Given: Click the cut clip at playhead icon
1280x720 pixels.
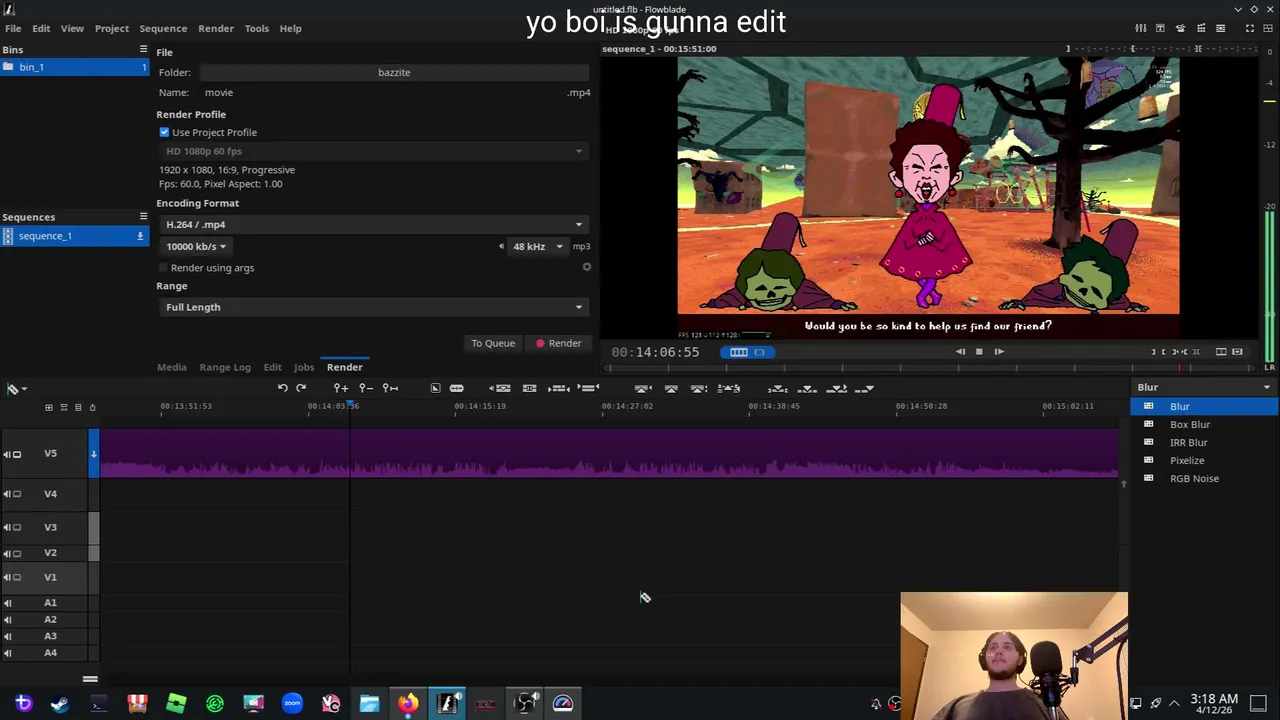Looking at the screenshot, I should 456,388.
